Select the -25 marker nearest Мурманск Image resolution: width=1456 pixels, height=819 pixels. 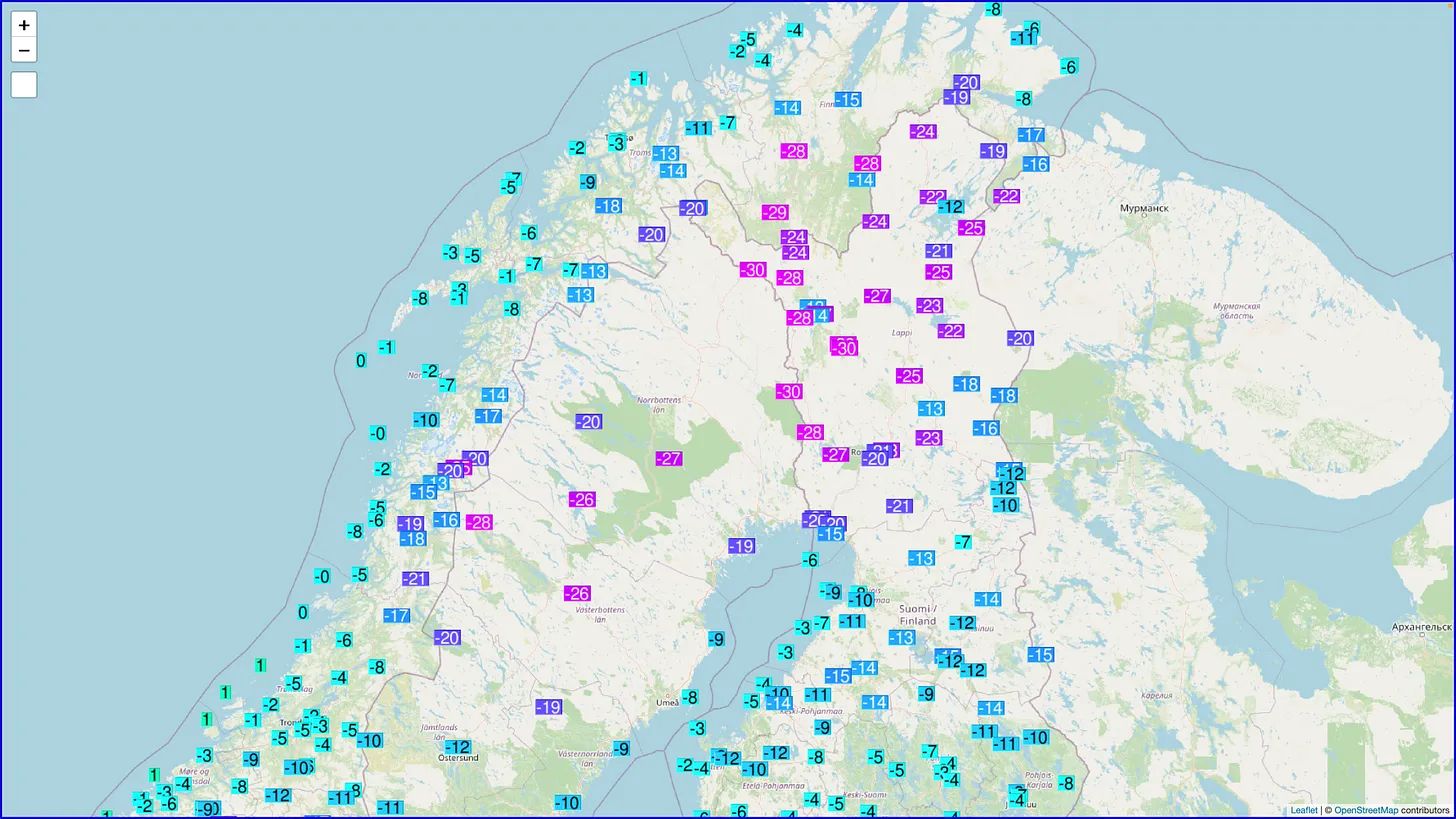971,228
